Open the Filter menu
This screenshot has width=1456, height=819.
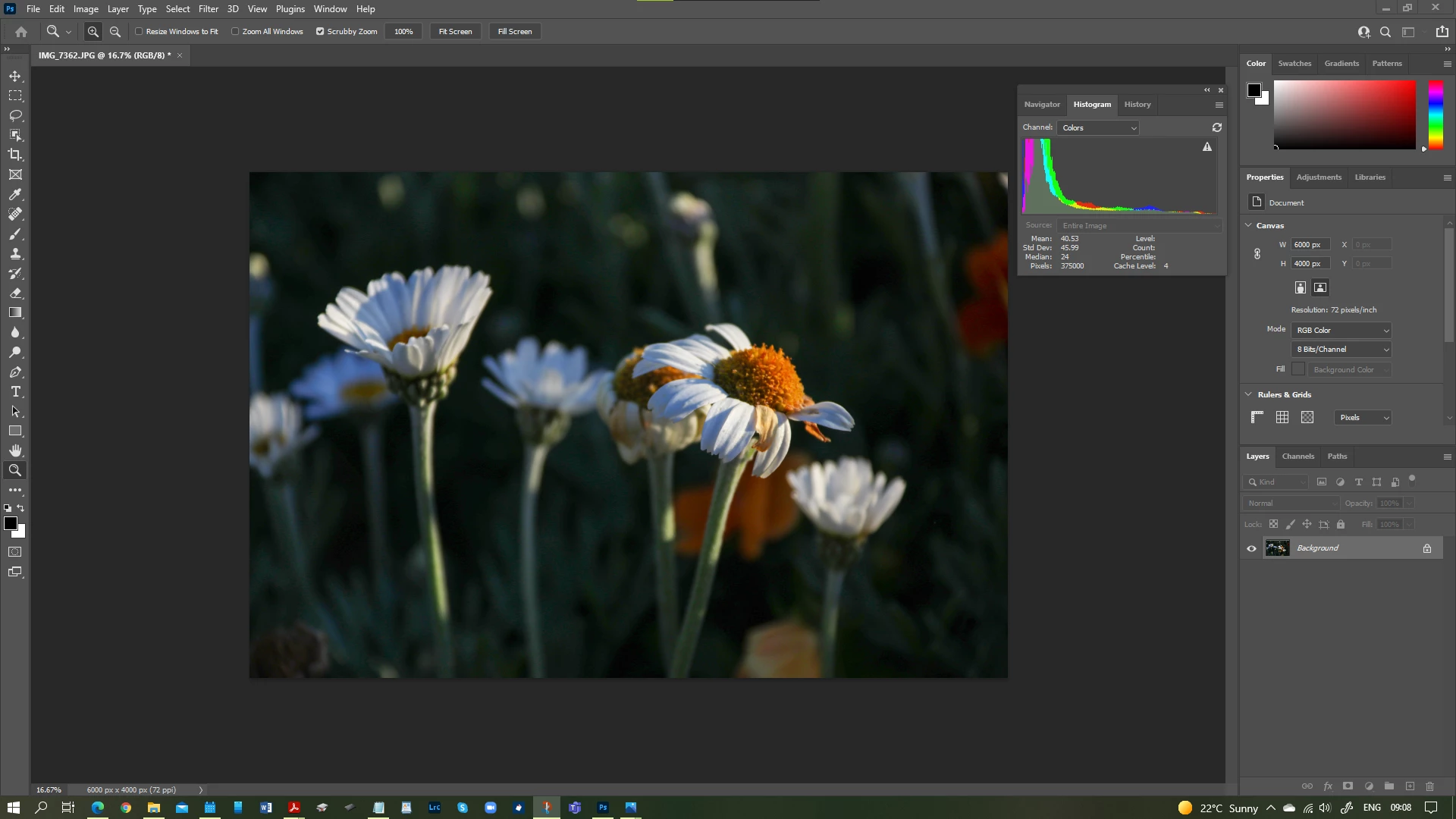[x=208, y=9]
